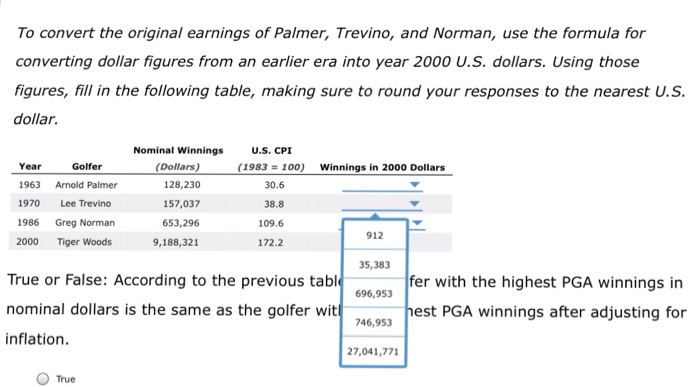Click Tiger Woods nominal winnings 9,188,321
Viewport: 700px width, 387px height.
coord(176,242)
